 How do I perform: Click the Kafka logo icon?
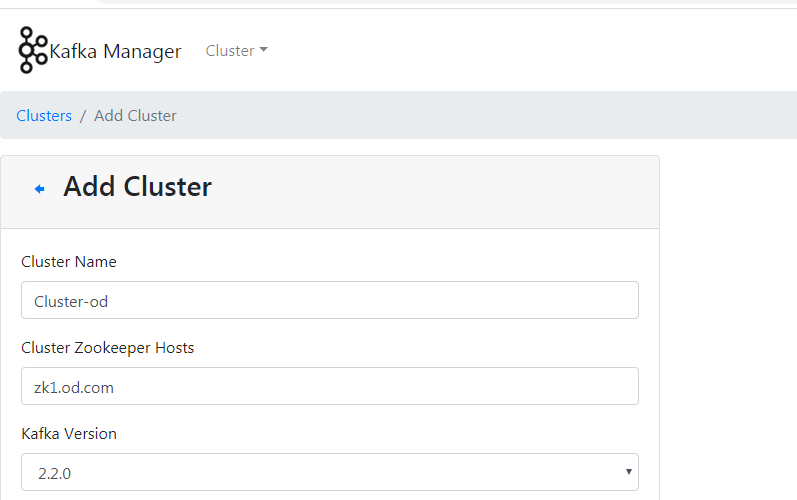point(33,50)
